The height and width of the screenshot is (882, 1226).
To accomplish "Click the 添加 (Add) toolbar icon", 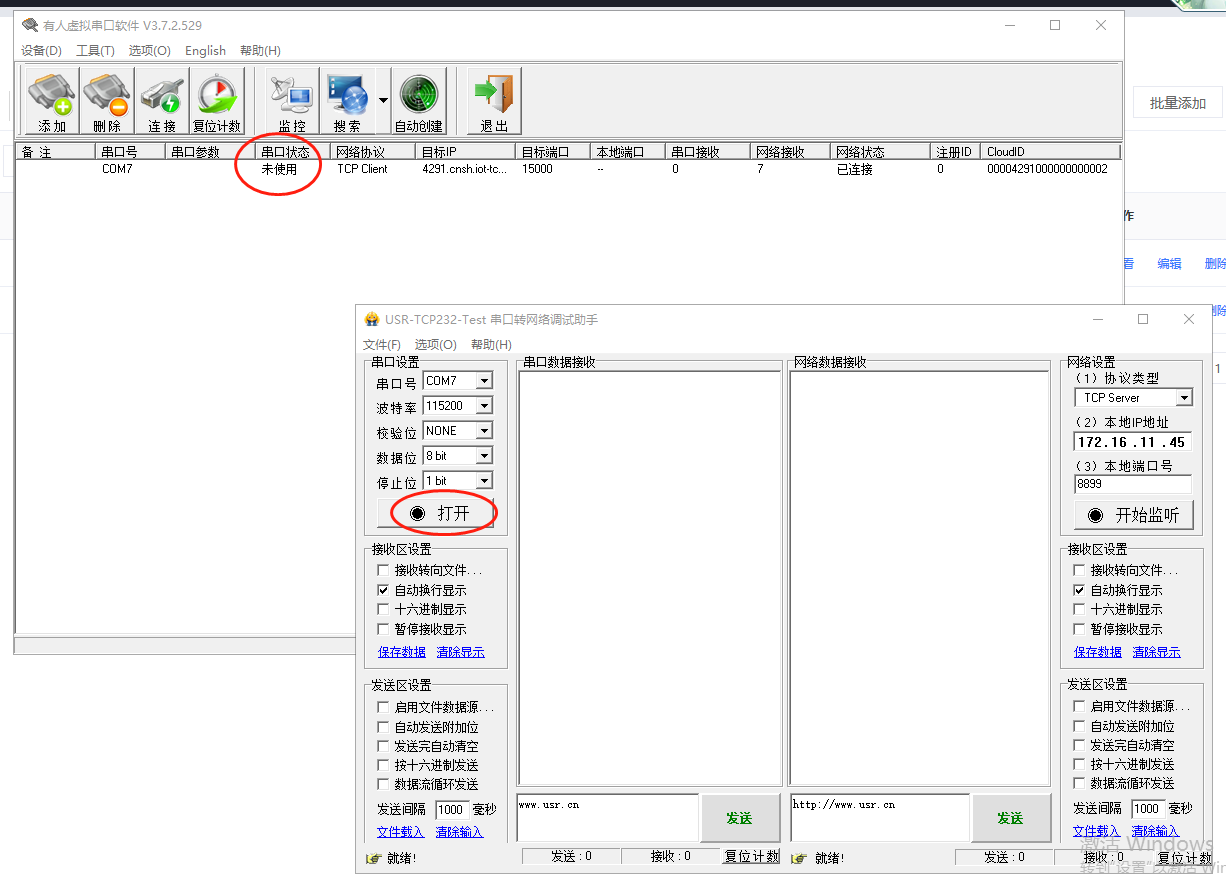I will click(52, 101).
